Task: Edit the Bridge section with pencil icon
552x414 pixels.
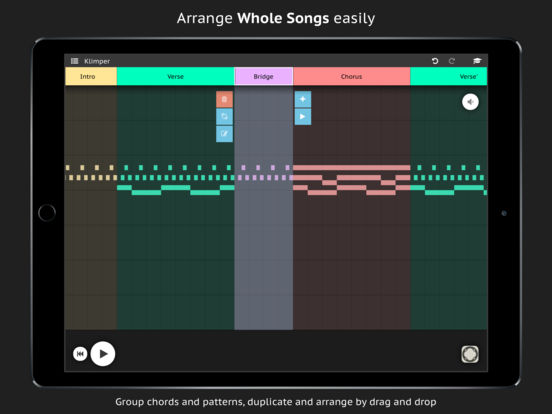Action: [x=224, y=134]
